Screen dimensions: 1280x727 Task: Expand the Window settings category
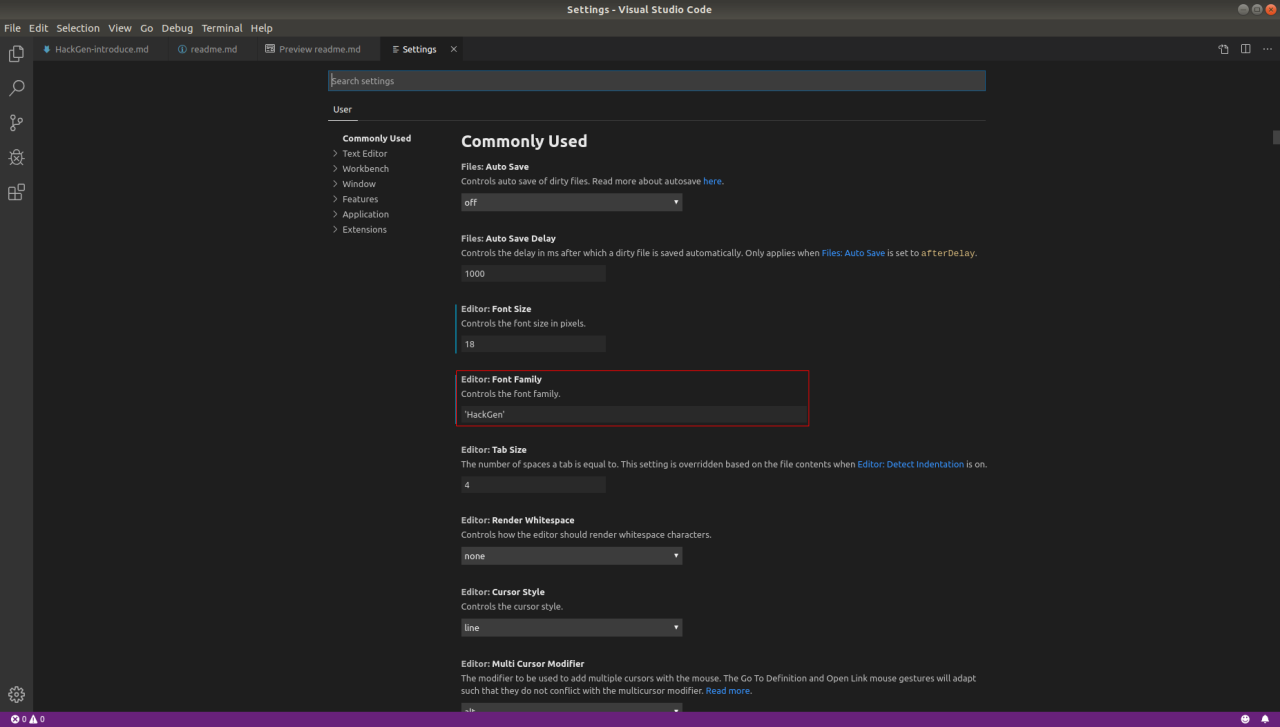pos(359,184)
